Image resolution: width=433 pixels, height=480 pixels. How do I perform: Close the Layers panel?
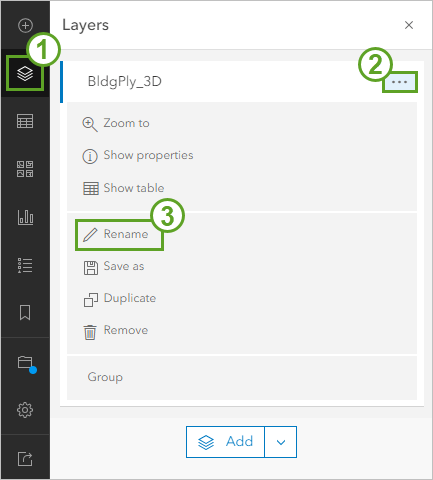tap(409, 25)
